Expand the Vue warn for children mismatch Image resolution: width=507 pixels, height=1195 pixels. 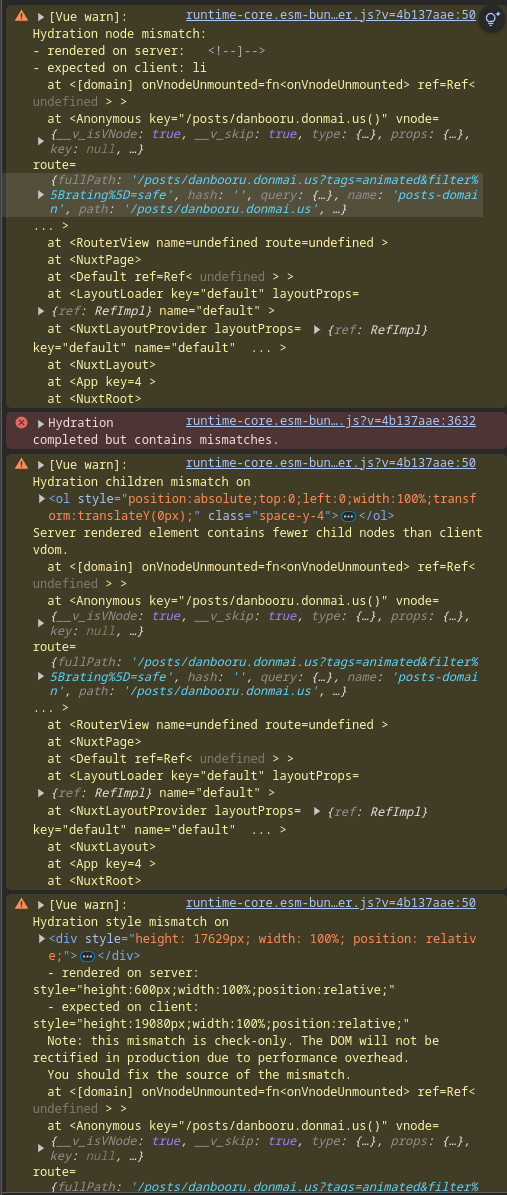click(41, 464)
